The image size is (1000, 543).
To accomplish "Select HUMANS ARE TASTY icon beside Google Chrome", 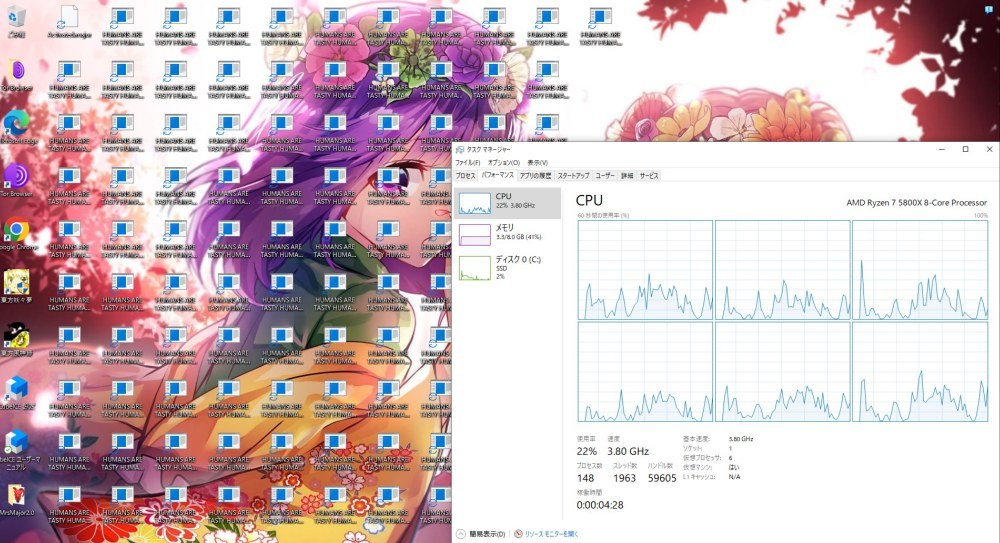I will point(69,239).
